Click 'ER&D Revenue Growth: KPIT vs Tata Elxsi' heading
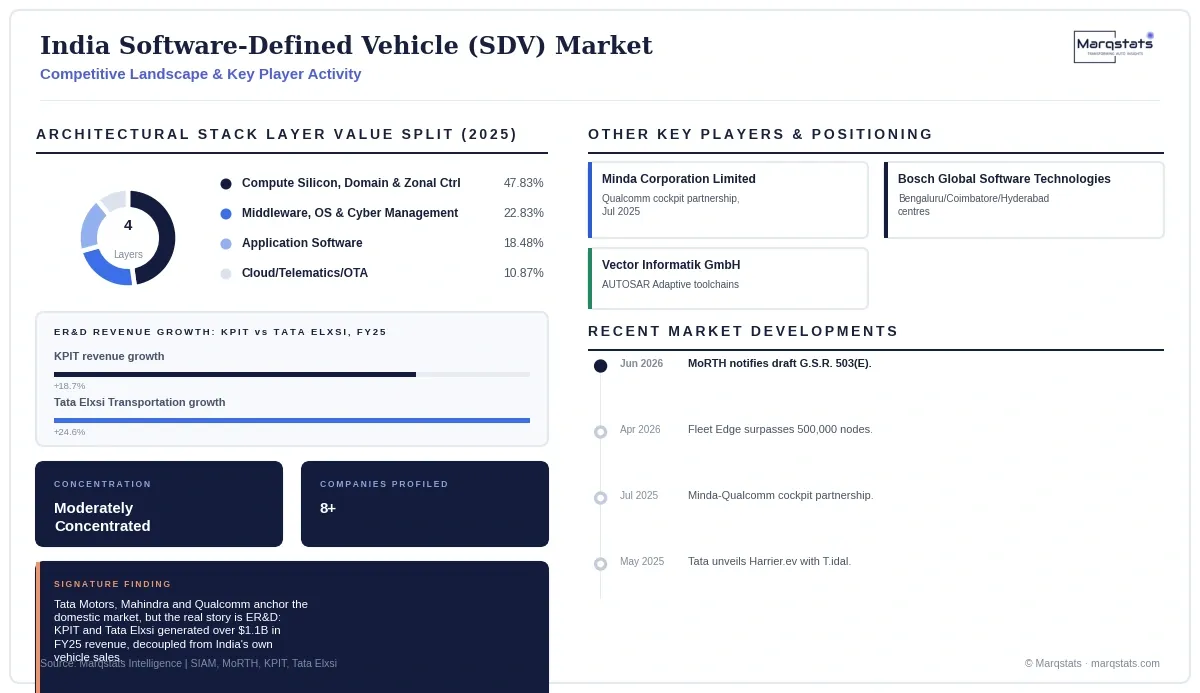The height and width of the screenshot is (693, 1200). pos(220,332)
